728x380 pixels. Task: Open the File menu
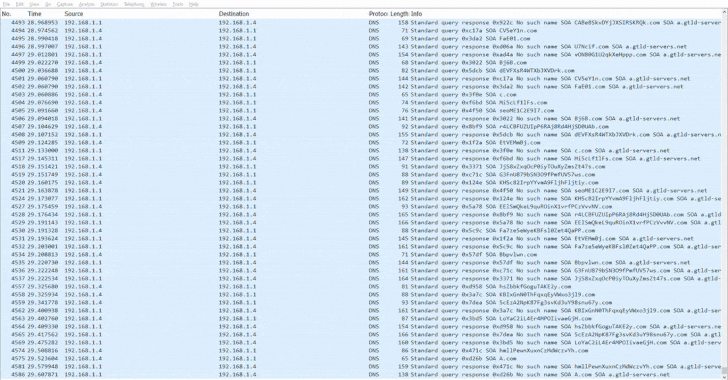tap(6, 4)
